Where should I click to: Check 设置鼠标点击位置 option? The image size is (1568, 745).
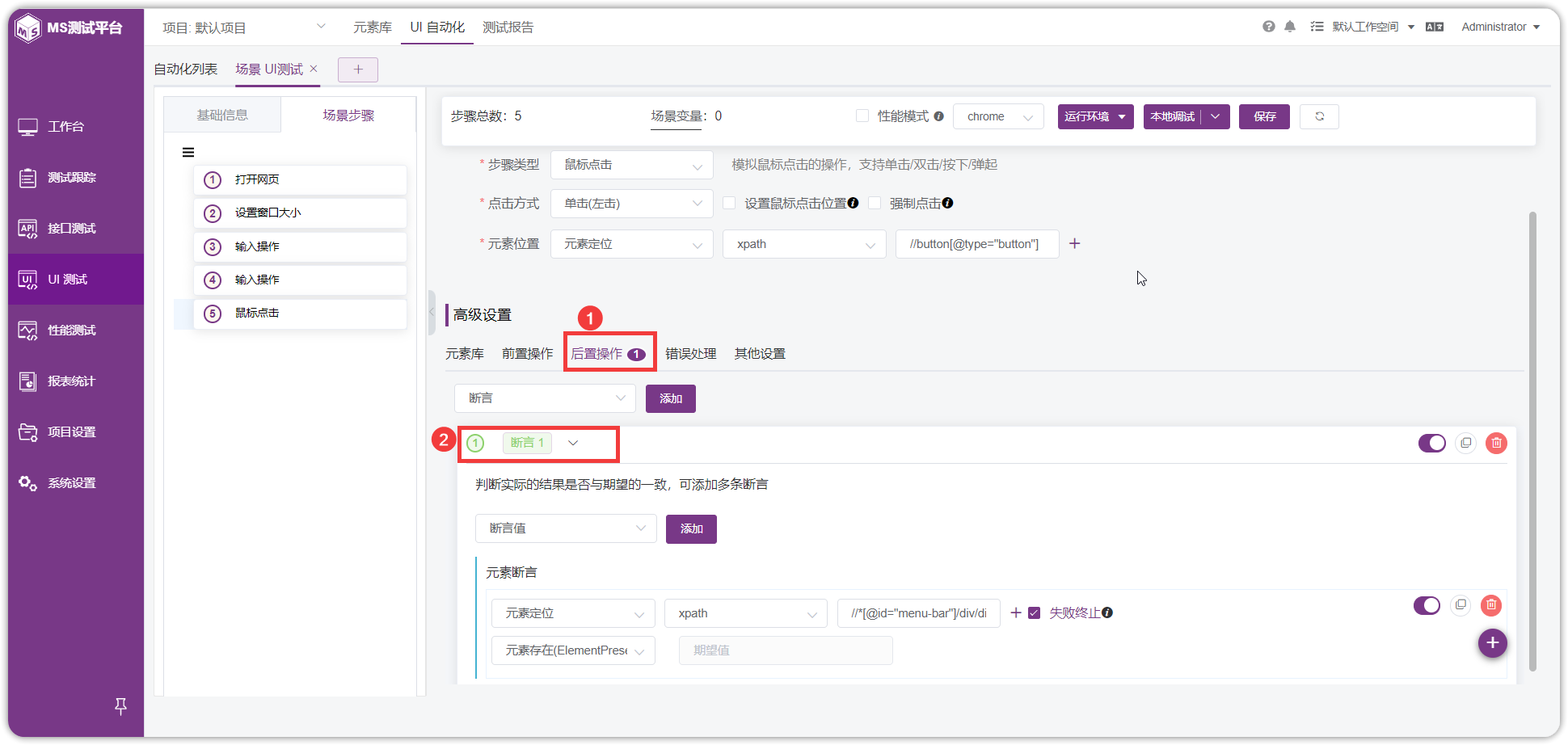tap(729, 203)
